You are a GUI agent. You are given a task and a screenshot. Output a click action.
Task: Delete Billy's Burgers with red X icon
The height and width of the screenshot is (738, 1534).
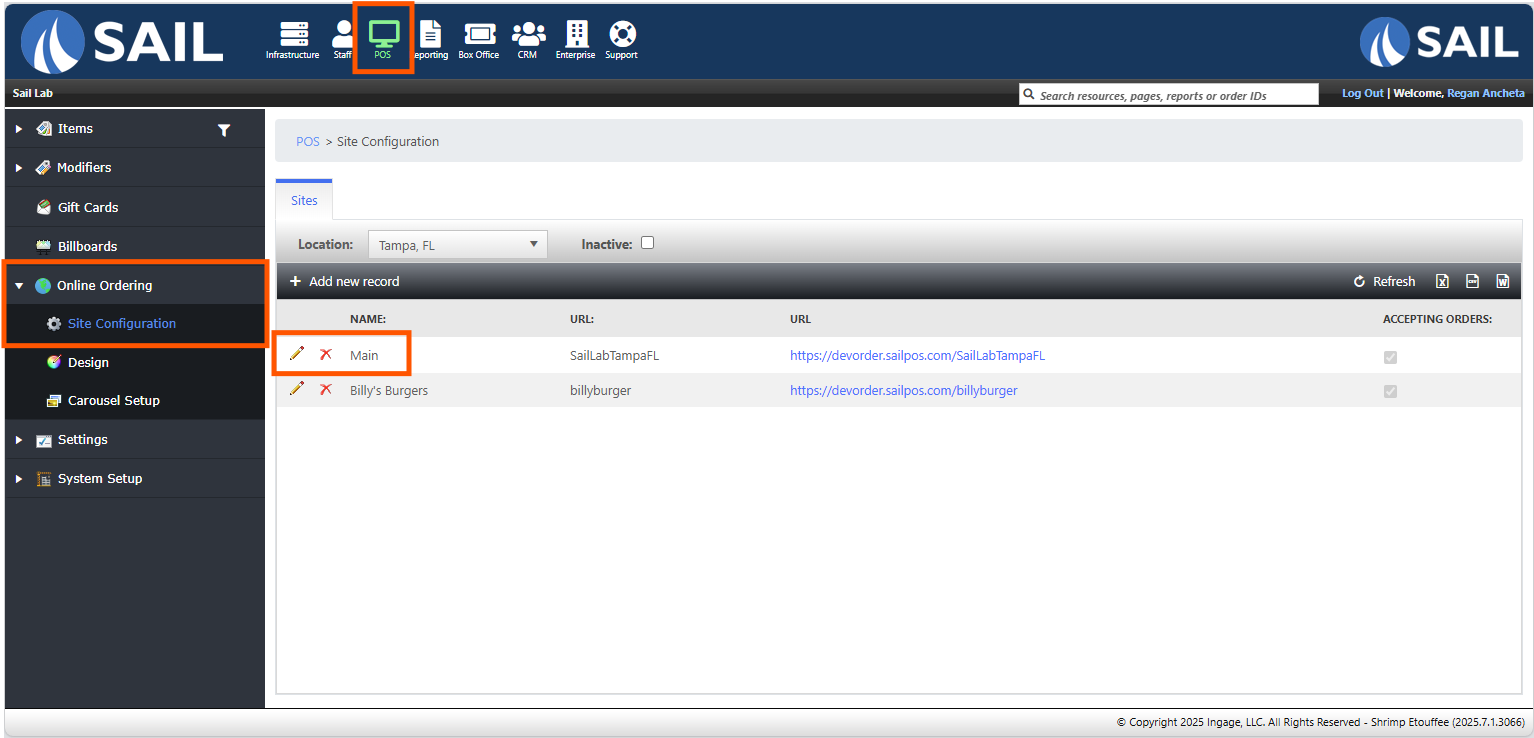pyautogui.click(x=325, y=389)
